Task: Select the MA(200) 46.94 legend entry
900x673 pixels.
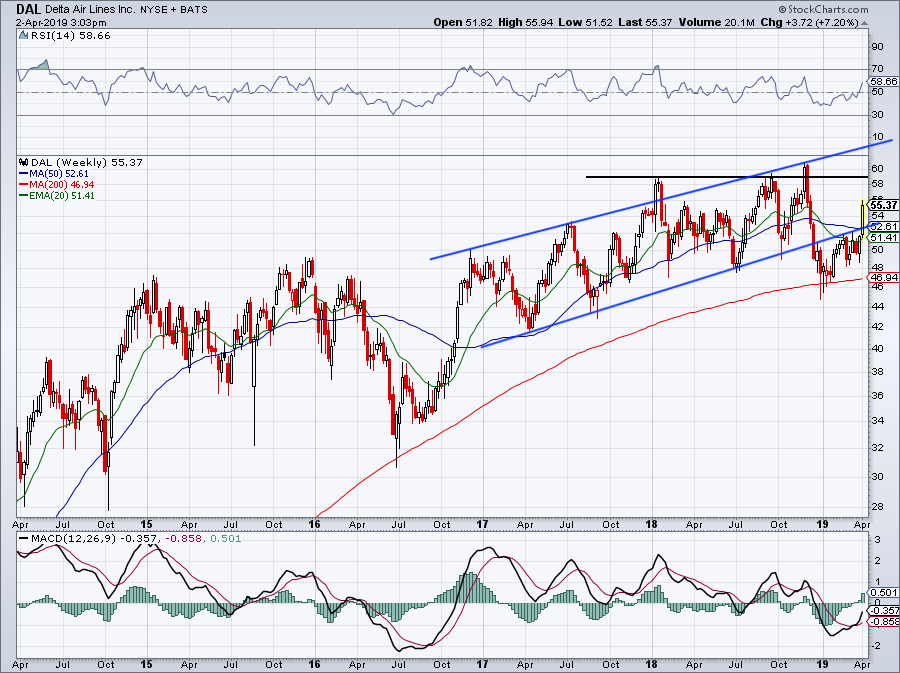Action: pos(56,184)
